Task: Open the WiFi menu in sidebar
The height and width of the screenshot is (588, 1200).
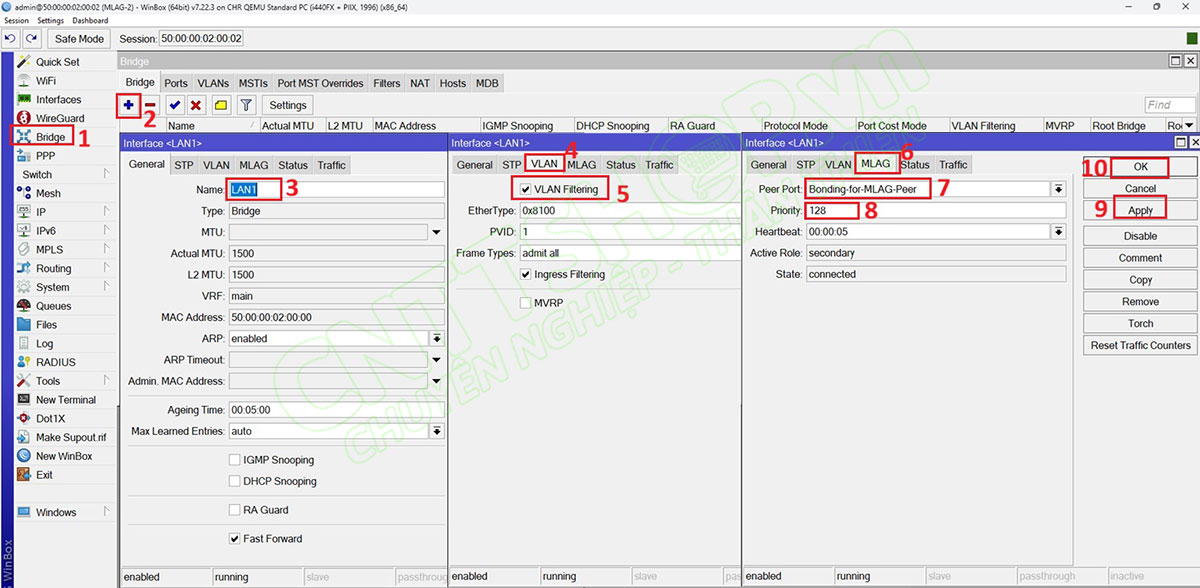Action: (46, 81)
